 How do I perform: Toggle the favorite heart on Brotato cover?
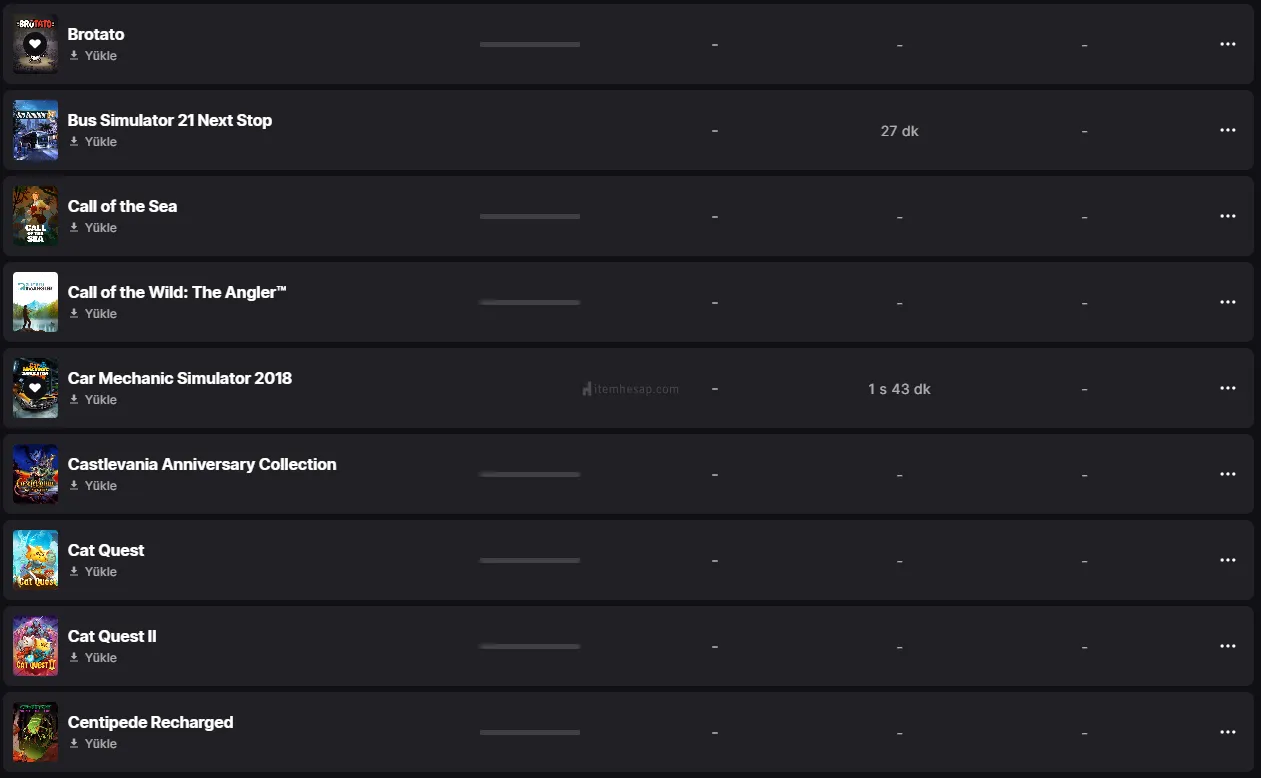(x=35, y=43)
